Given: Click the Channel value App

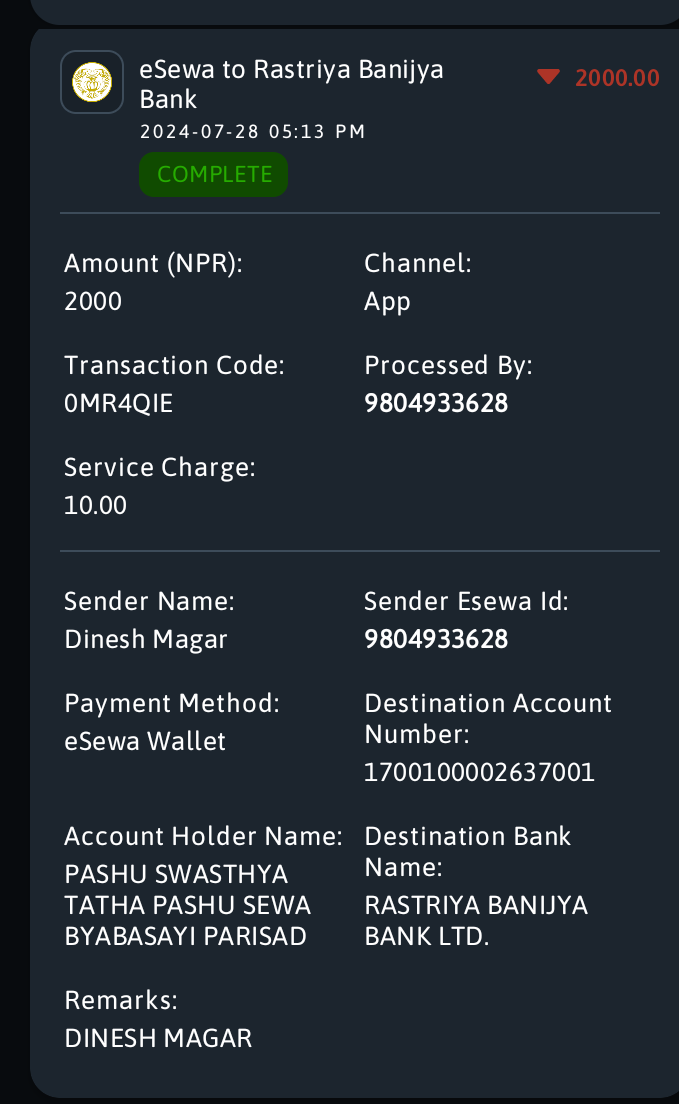Looking at the screenshot, I should [x=387, y=302].
